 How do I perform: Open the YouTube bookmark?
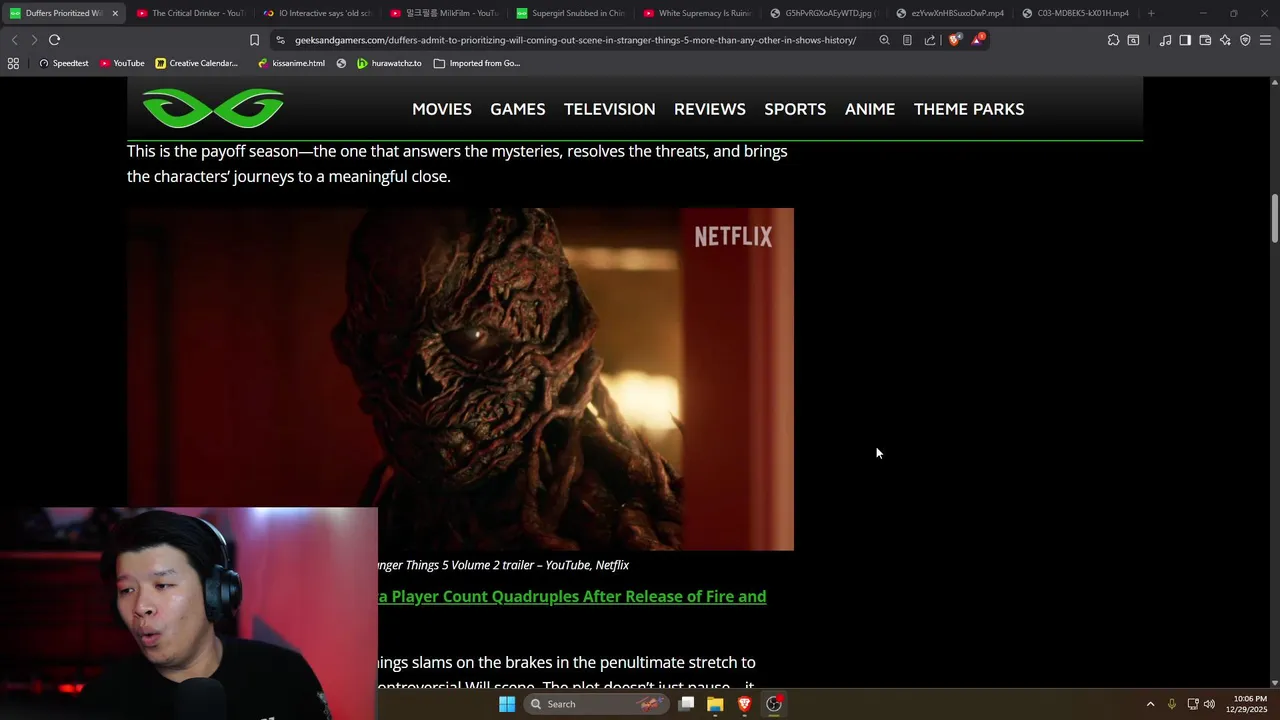coord(122,63)
